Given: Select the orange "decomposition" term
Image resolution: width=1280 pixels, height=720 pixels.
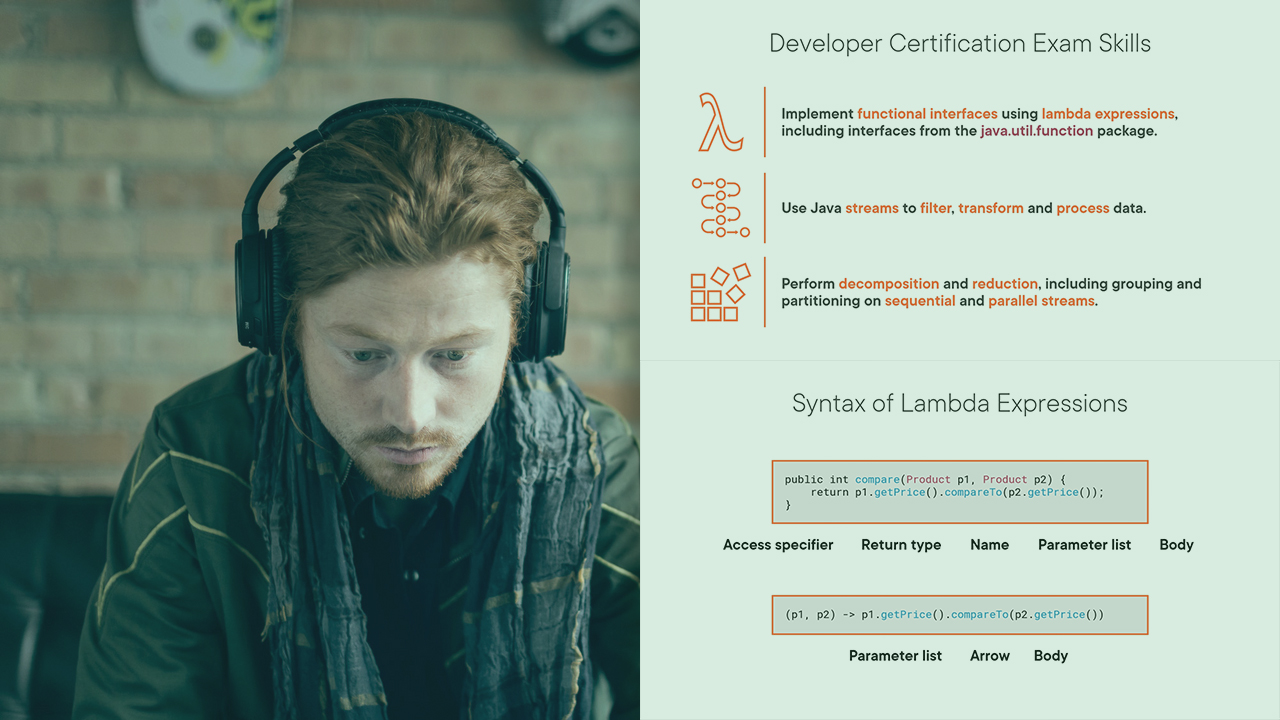Looking at the screenshot, I should [x=889, y=283].
